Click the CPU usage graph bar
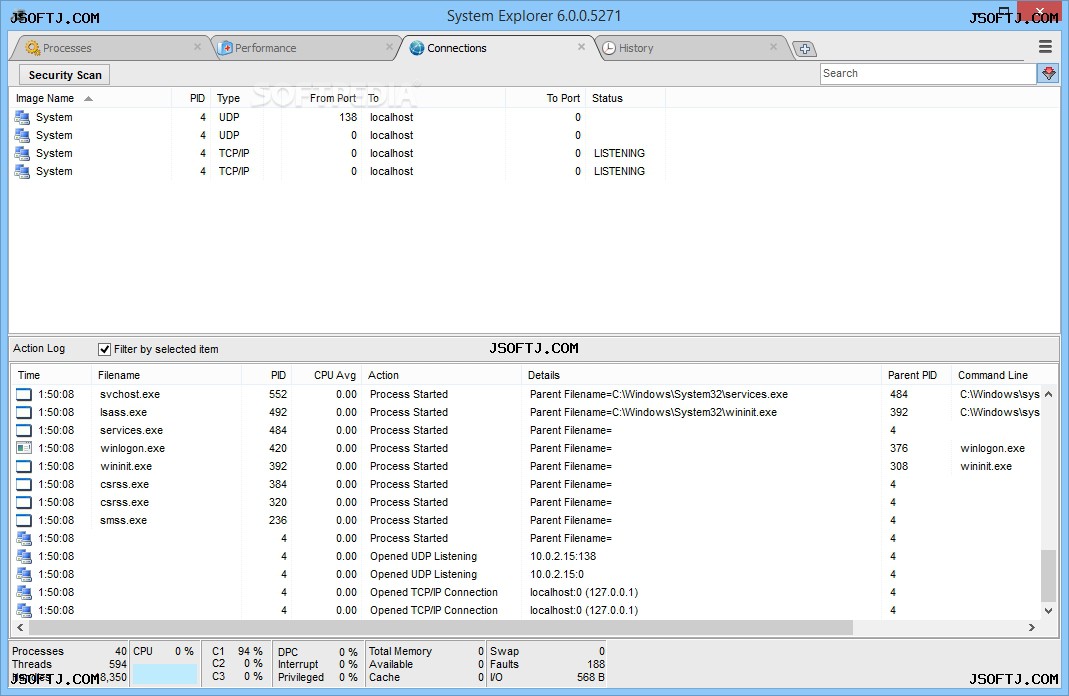The image size is (1069, 696). [164, 674]
